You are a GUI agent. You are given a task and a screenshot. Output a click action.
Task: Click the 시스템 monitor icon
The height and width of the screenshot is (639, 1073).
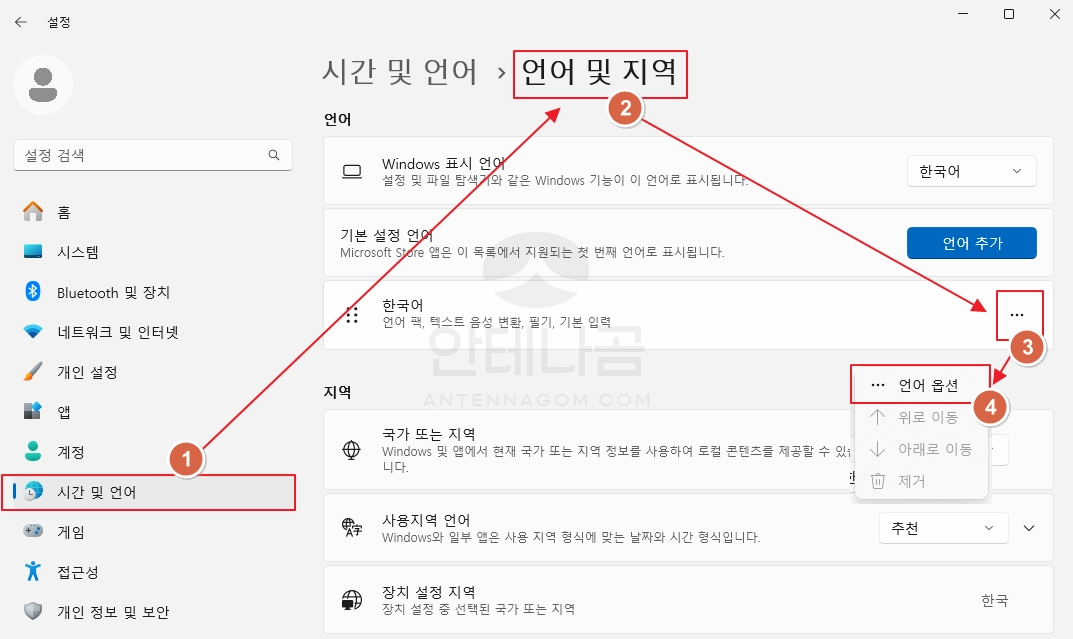(x=33, y=252)
